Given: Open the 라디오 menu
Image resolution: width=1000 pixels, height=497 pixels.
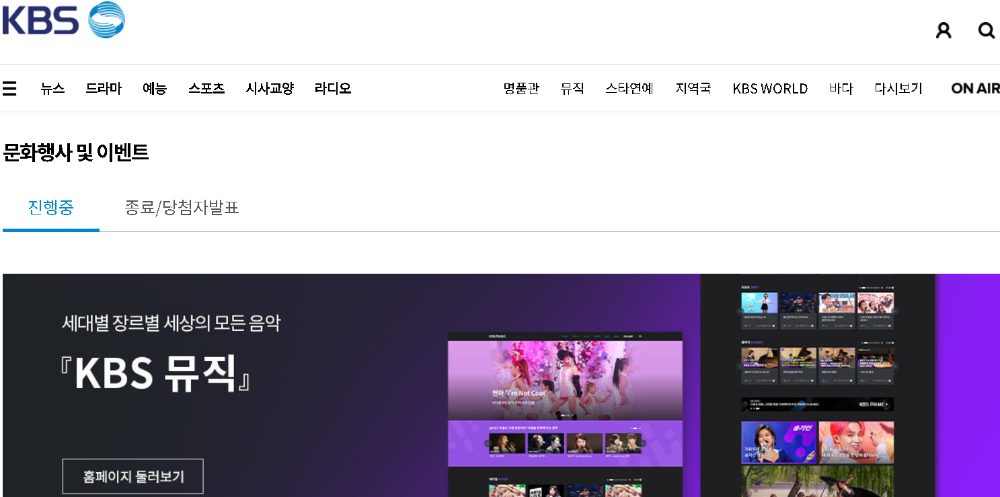Looking at the screenshot, I should pos(332,89).
